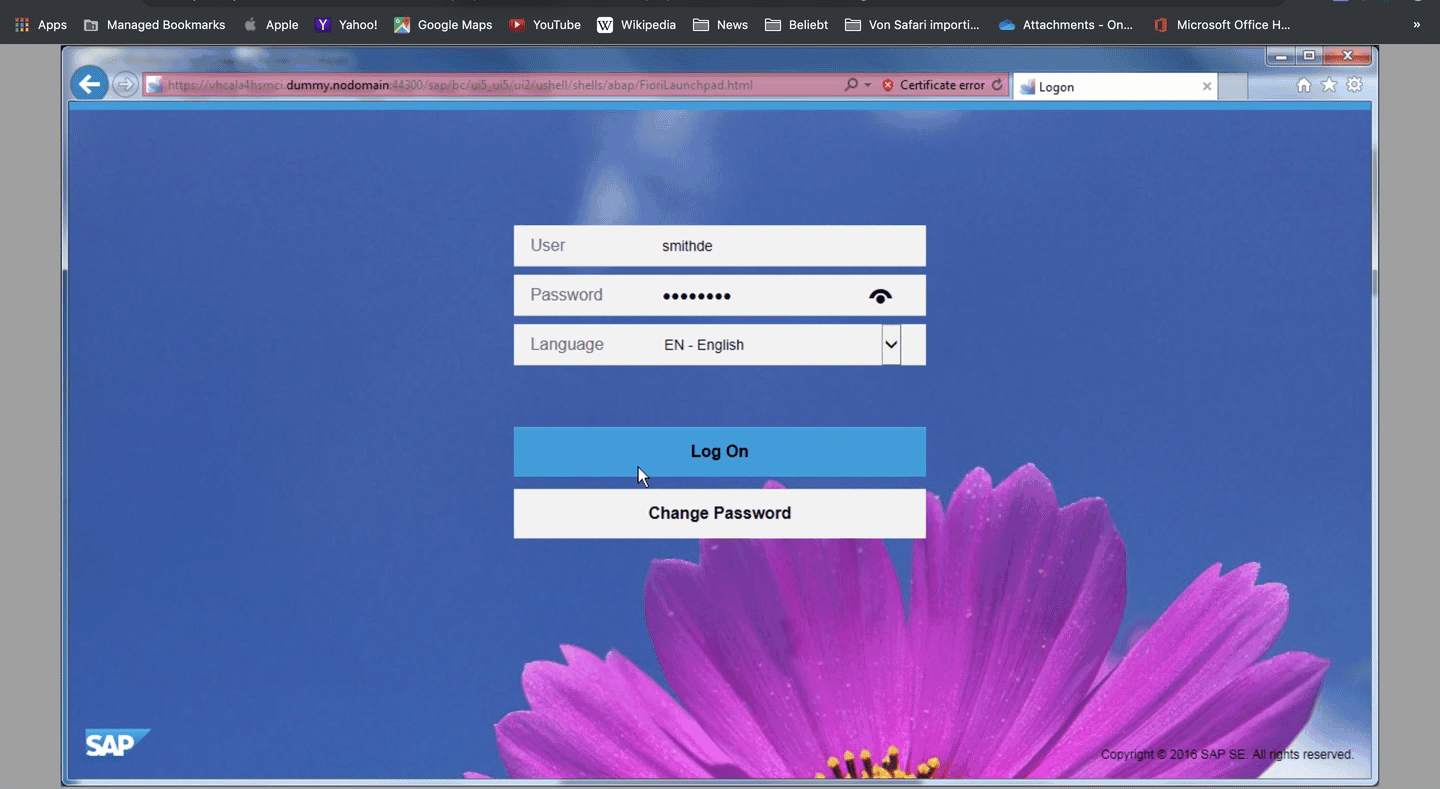The image size is (1440, 789).
Task: Click the Change Password button
Action: pyautogui.click(x=719, y=513)
